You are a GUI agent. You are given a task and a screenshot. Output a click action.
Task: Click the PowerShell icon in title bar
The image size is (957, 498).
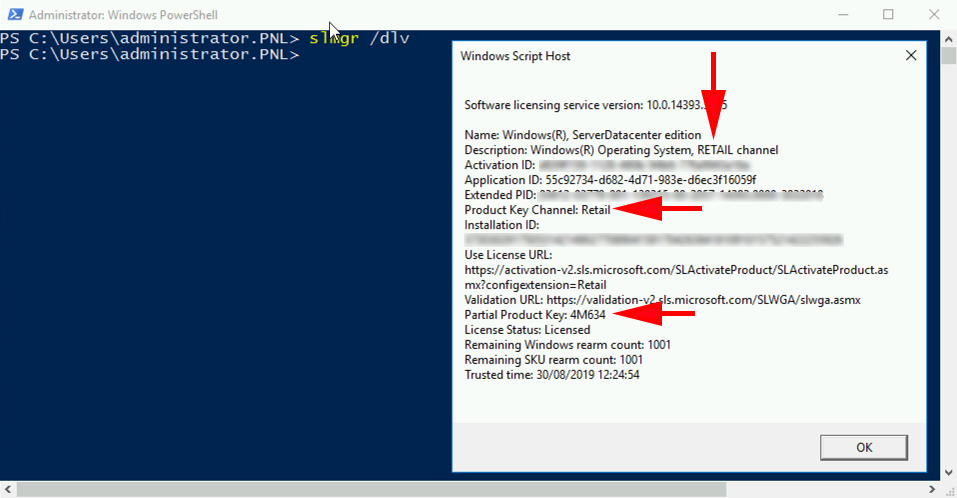click(15, 14)
